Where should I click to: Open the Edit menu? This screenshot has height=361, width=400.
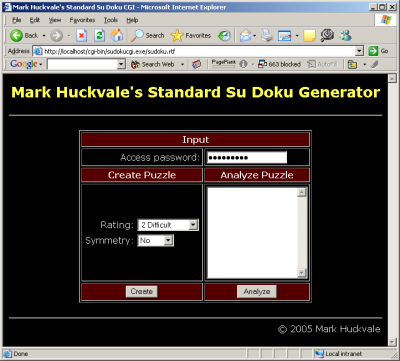pyautogui.click(x=35, y=20)
